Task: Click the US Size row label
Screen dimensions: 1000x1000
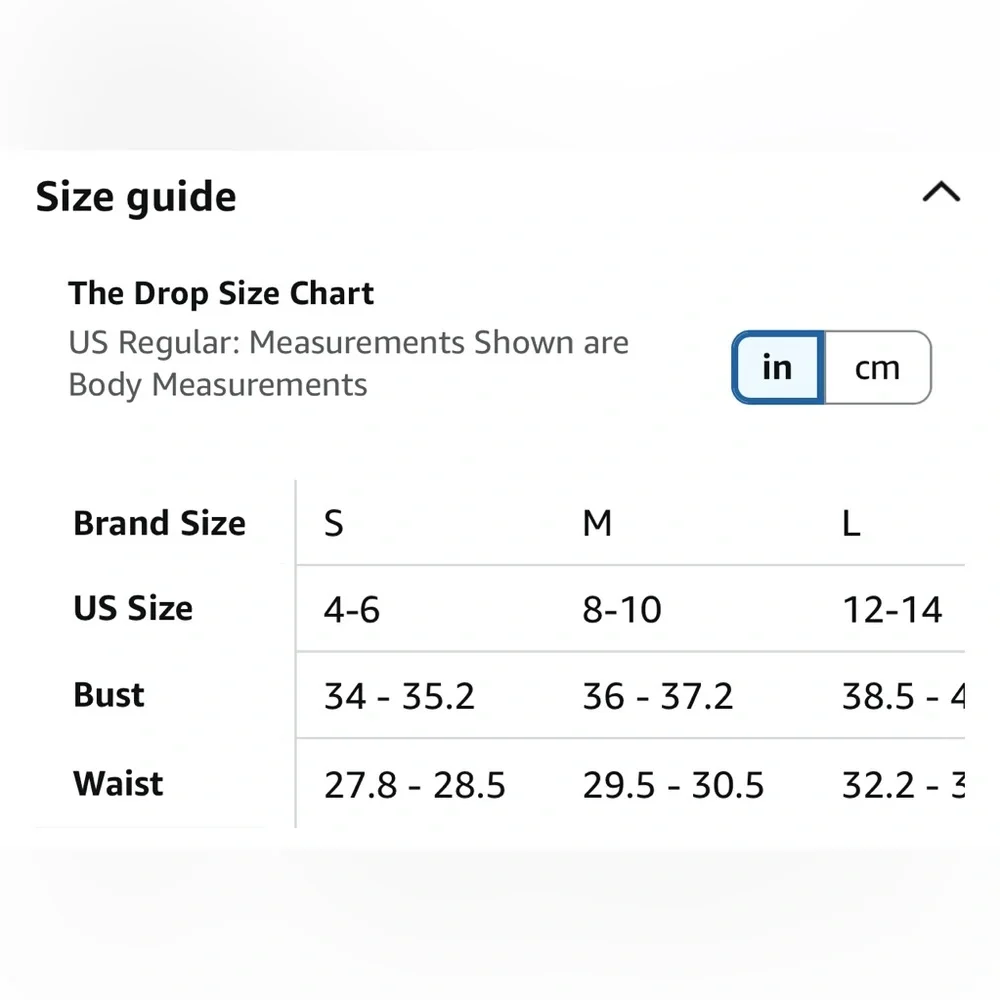Action: tap(133, 608)
